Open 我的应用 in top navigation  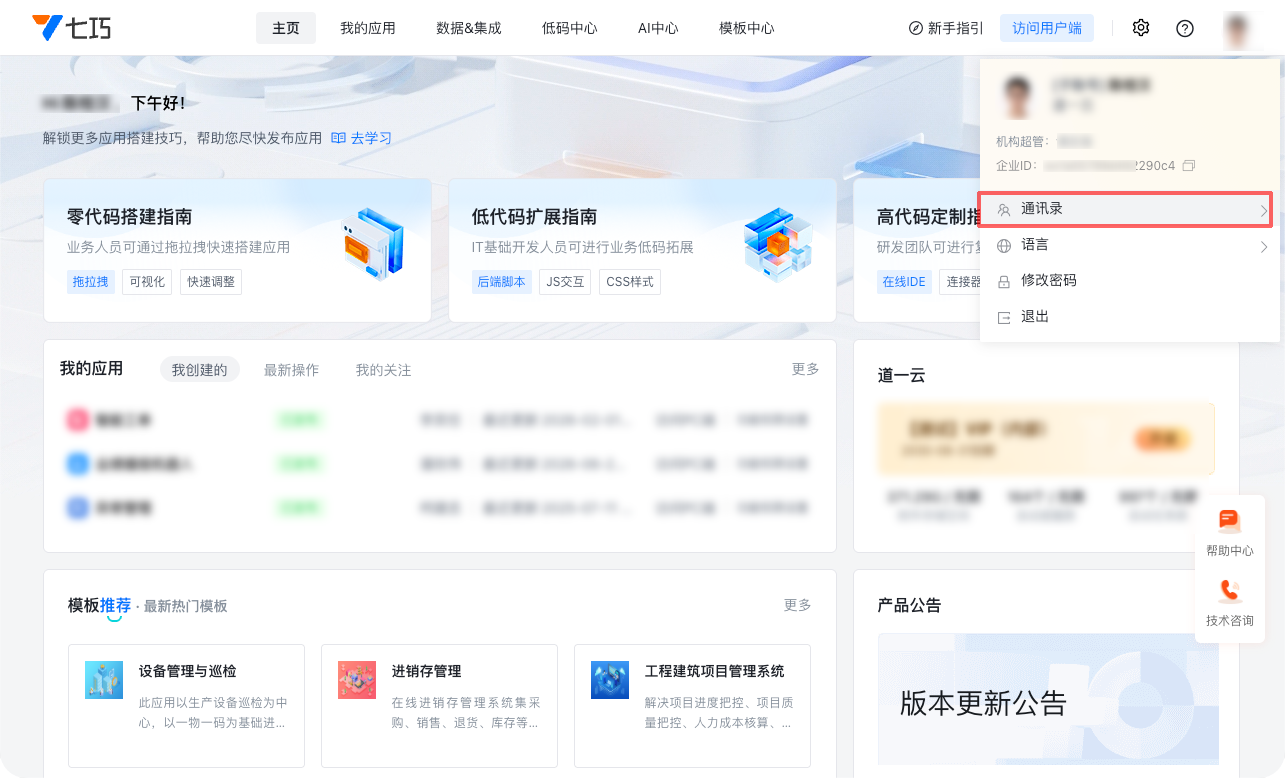pyautogui.click(x=368, y=28)
